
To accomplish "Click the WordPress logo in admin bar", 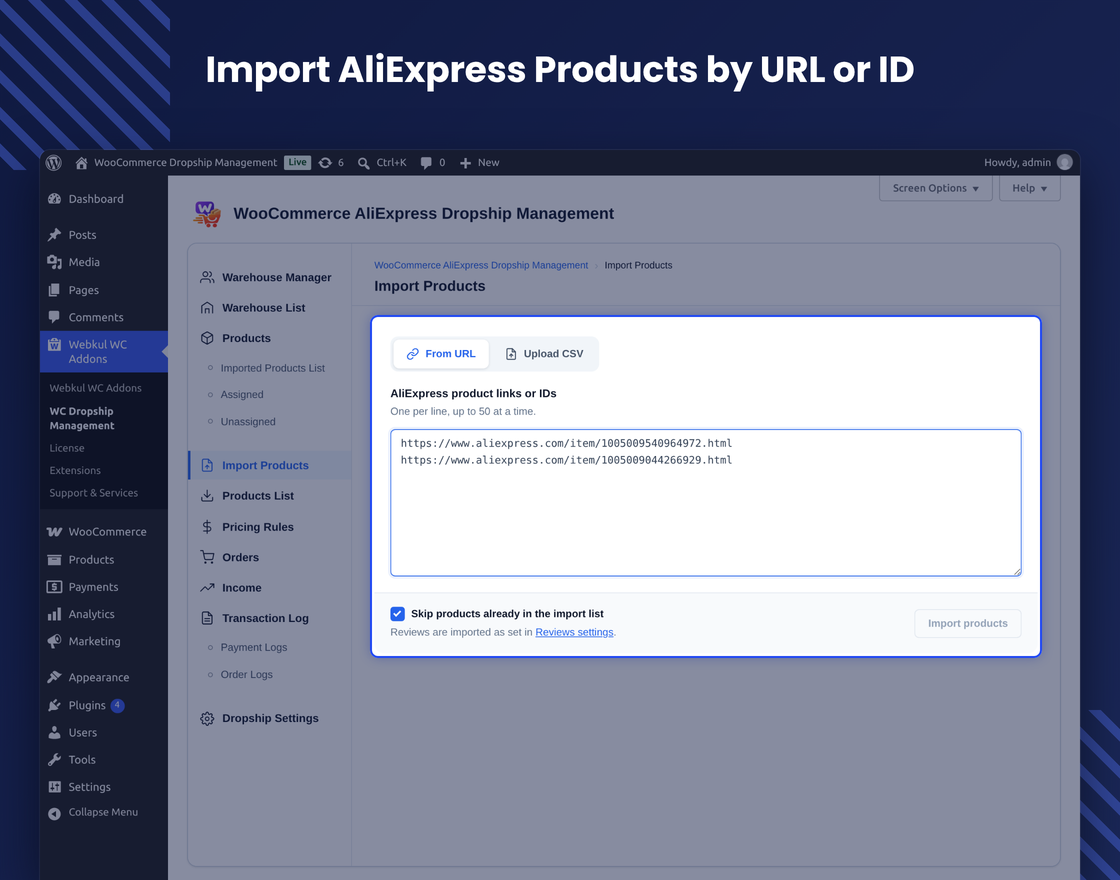I will [54, 163].
